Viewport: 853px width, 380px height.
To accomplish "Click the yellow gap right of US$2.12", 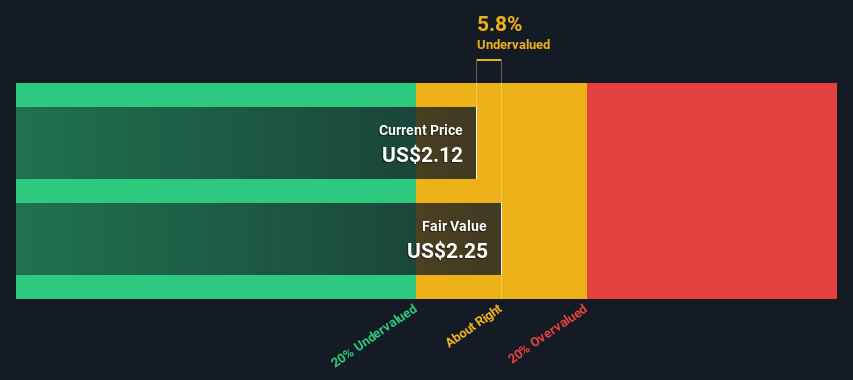I will click(x=489, y=143).
